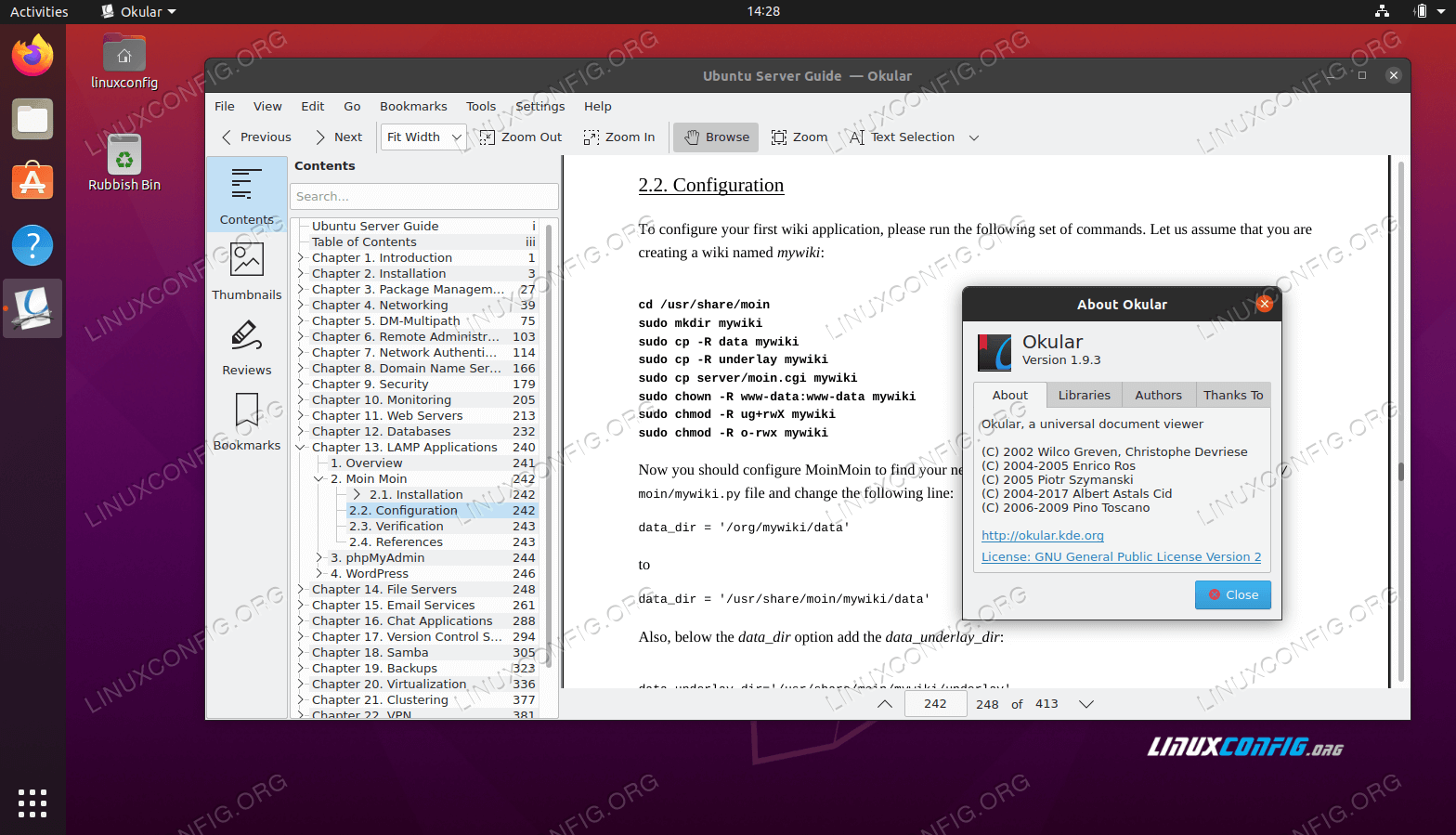This screenshot has height=835, width=1456.
Task: Open the Help menu
Action: click(598, 107)
